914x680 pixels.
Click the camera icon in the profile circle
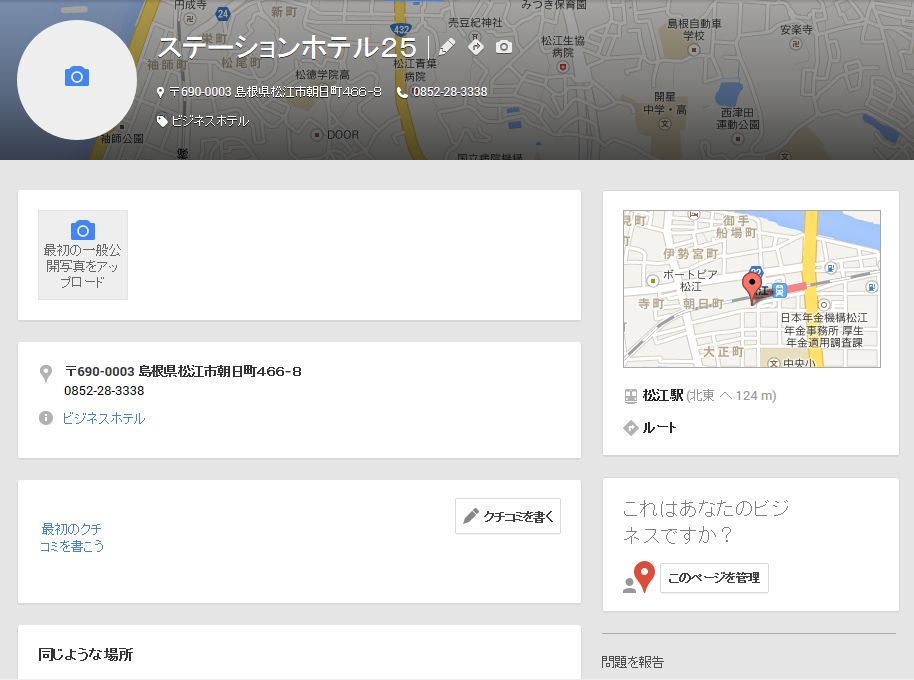pos(77,76)
